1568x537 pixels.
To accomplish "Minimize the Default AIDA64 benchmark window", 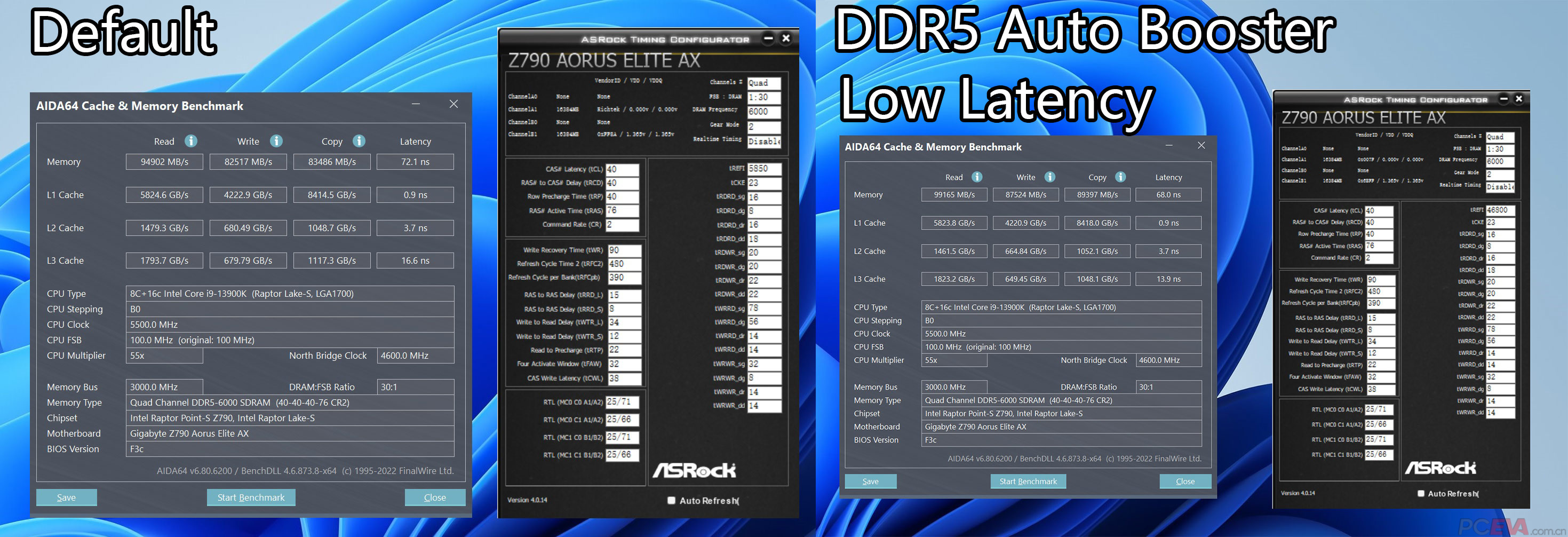I will (x=416, y=104).
